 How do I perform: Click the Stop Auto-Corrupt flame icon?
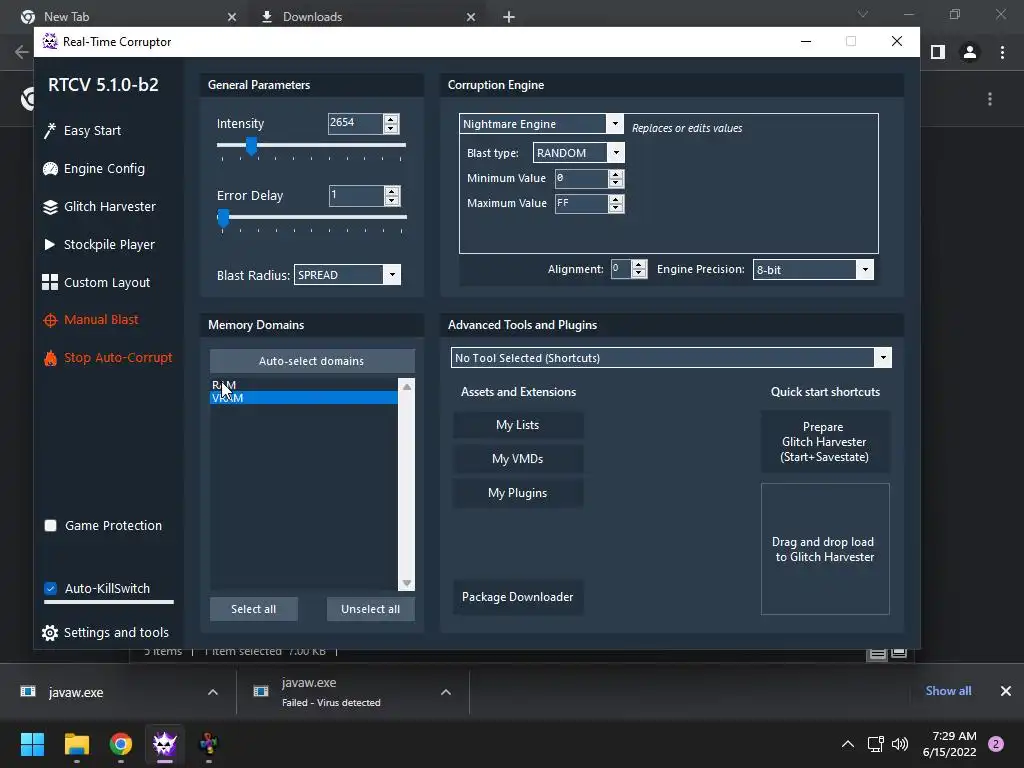[x=50, y=358]
